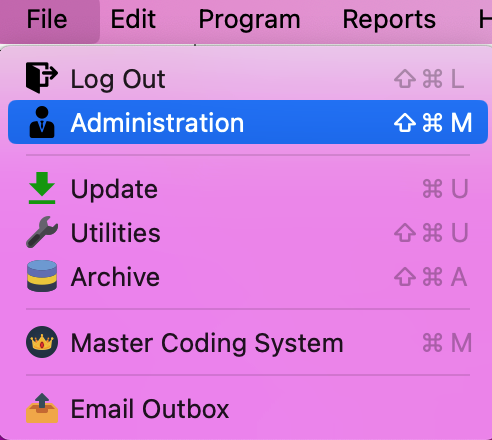Viewport: 492px width, 440px height.
Task: Open the Program menu in menu bar
Action: 249,19
